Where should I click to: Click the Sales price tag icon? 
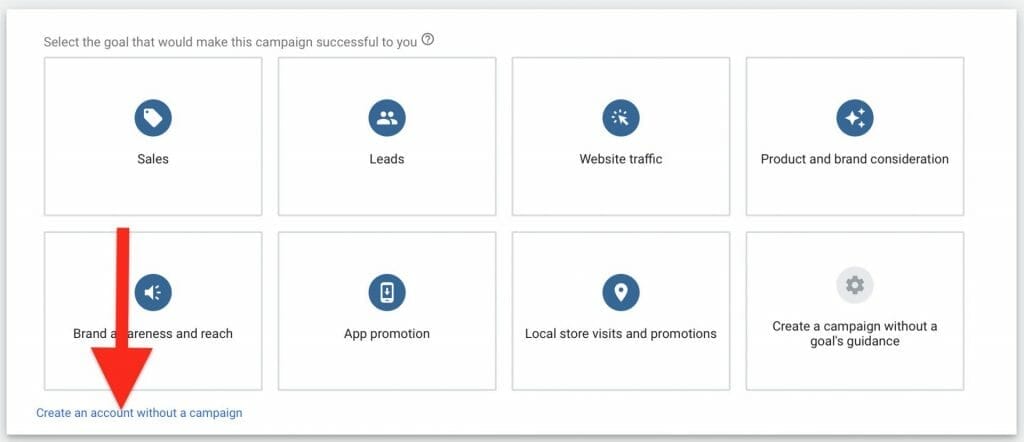153,118
